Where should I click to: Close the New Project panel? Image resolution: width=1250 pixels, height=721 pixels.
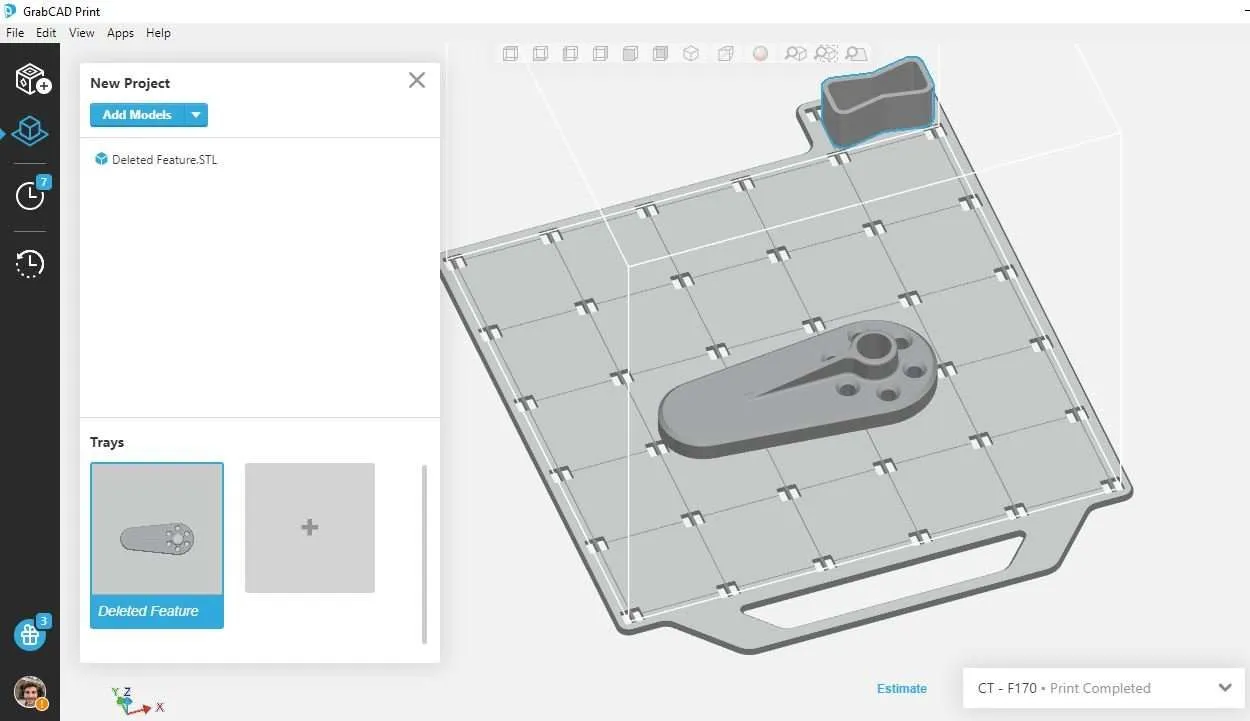[417, 80]
